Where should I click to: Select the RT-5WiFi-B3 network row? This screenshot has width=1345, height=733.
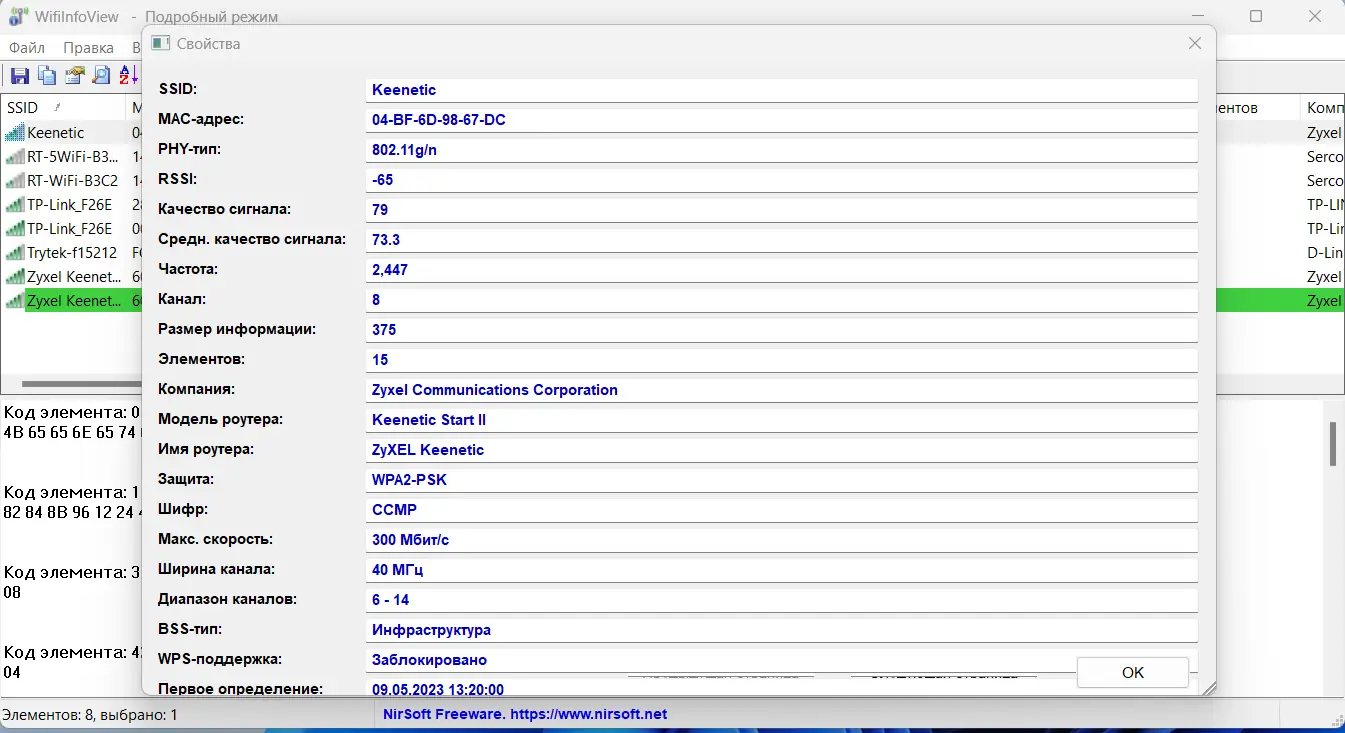pos(73,157)
